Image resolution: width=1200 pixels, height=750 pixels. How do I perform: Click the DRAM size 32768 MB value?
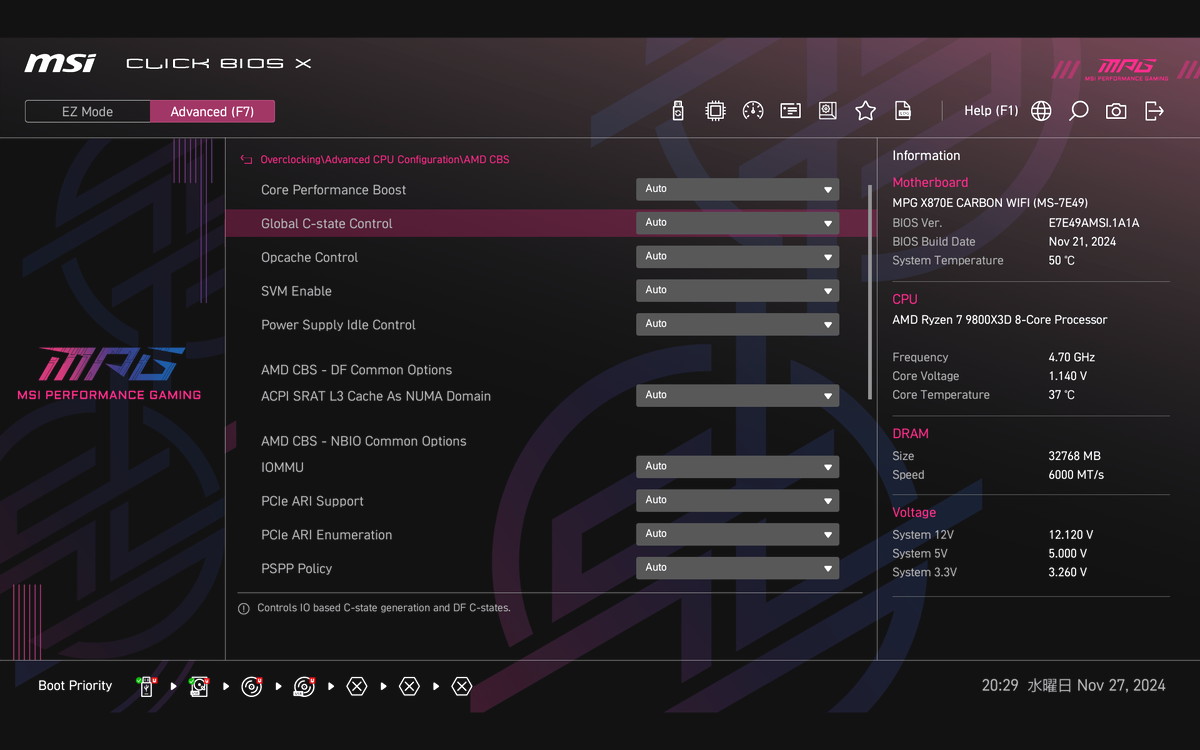1074,456
